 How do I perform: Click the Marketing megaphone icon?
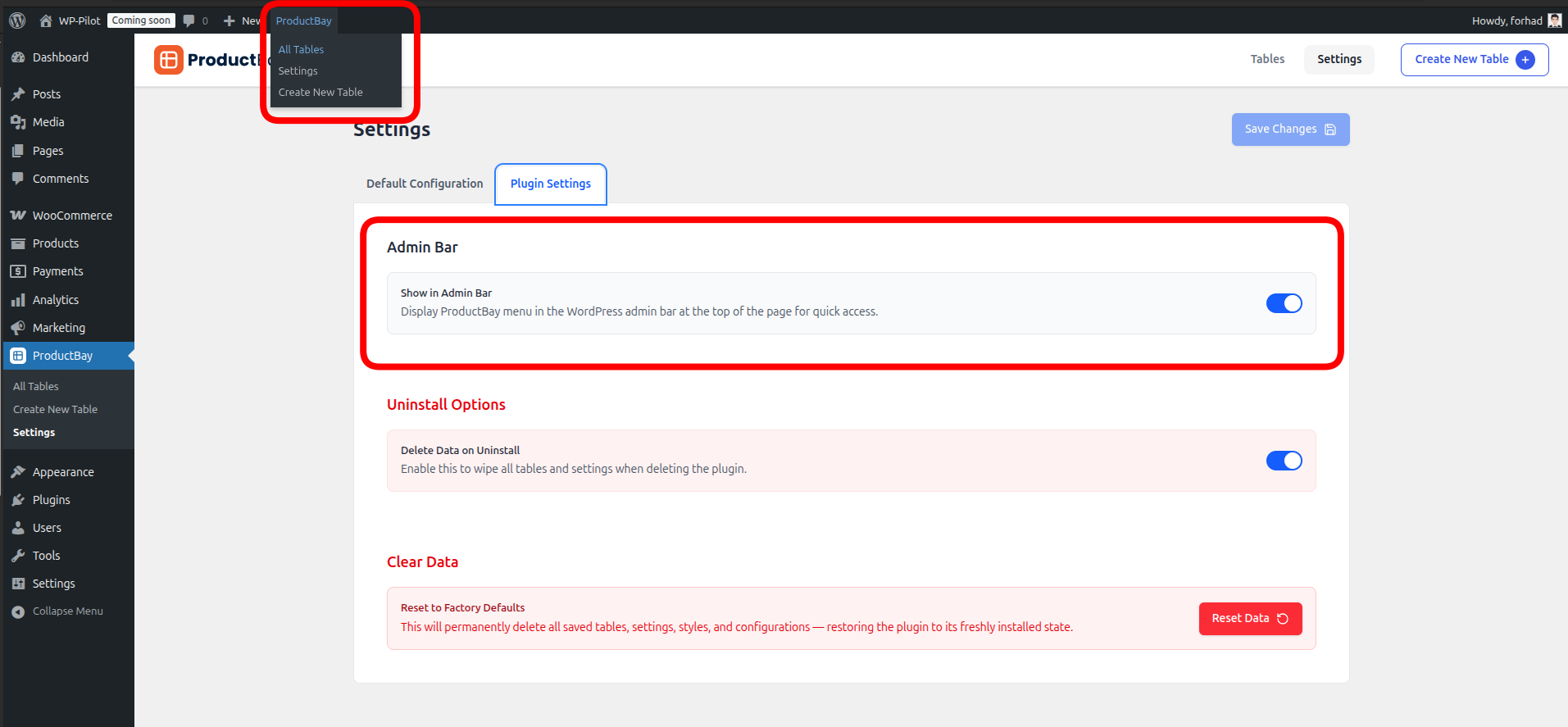[18, 328]
